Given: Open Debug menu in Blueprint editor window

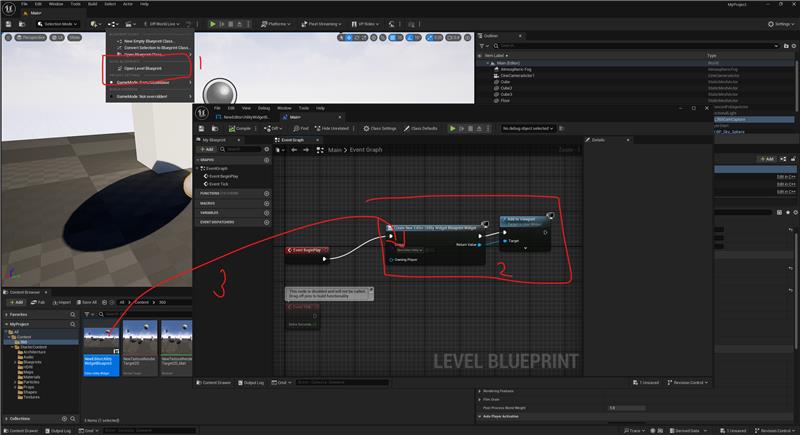Looking at the screenshot, I should (x=264, y=108).
